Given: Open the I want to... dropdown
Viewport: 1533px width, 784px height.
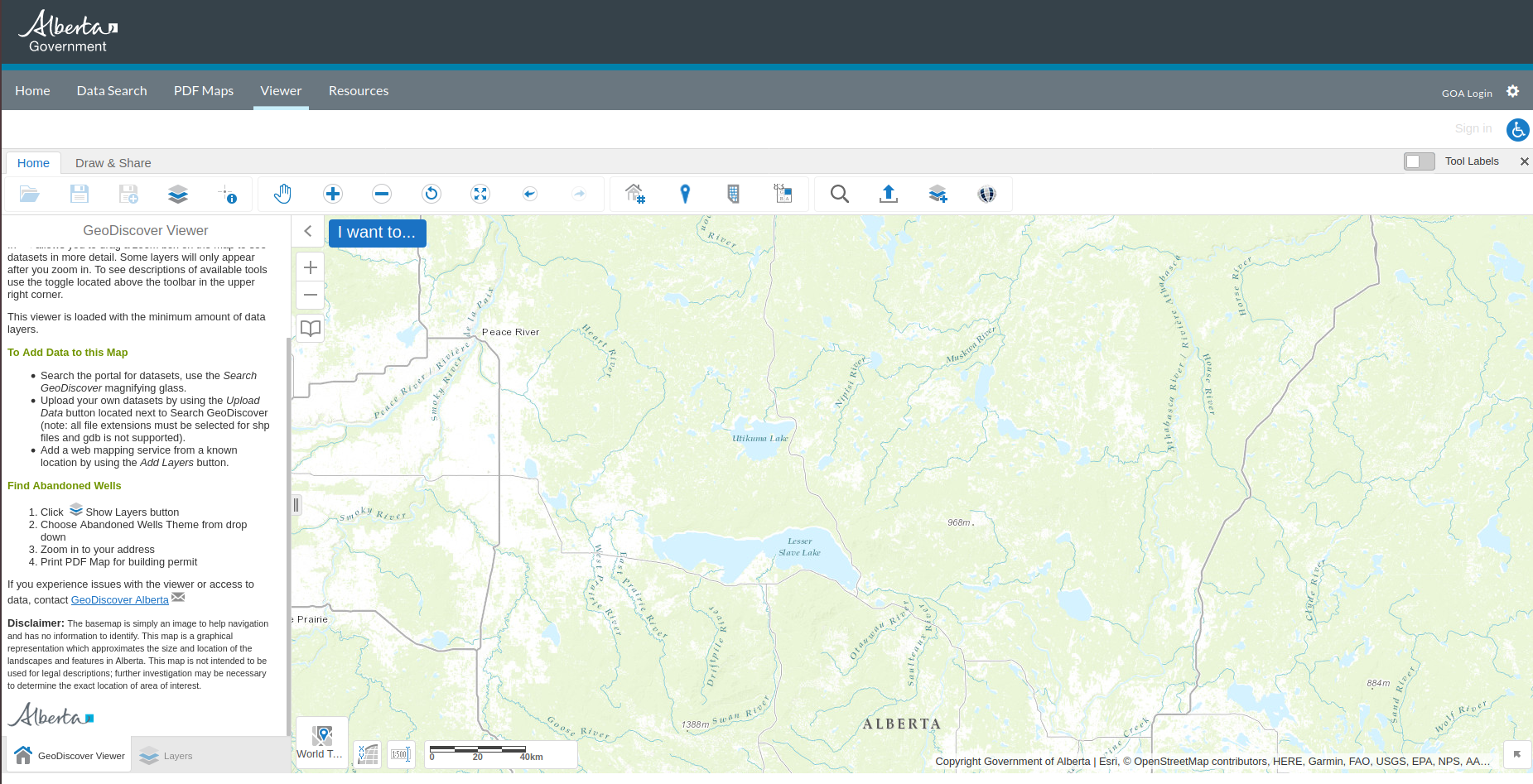Looking at the screenshot, I should (x=377, y=233).
